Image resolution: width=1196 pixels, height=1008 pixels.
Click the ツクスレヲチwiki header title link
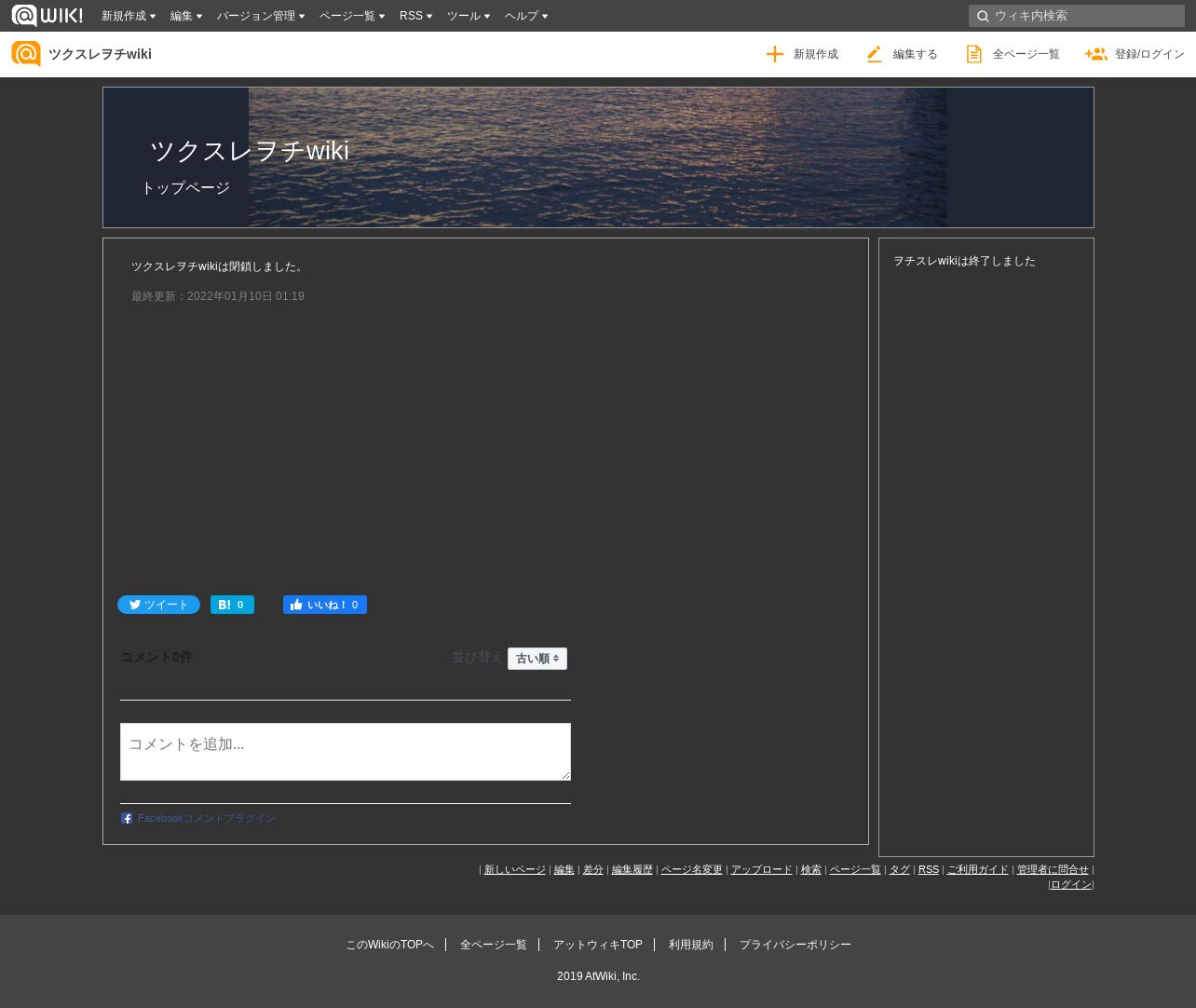tap(100, 54)
